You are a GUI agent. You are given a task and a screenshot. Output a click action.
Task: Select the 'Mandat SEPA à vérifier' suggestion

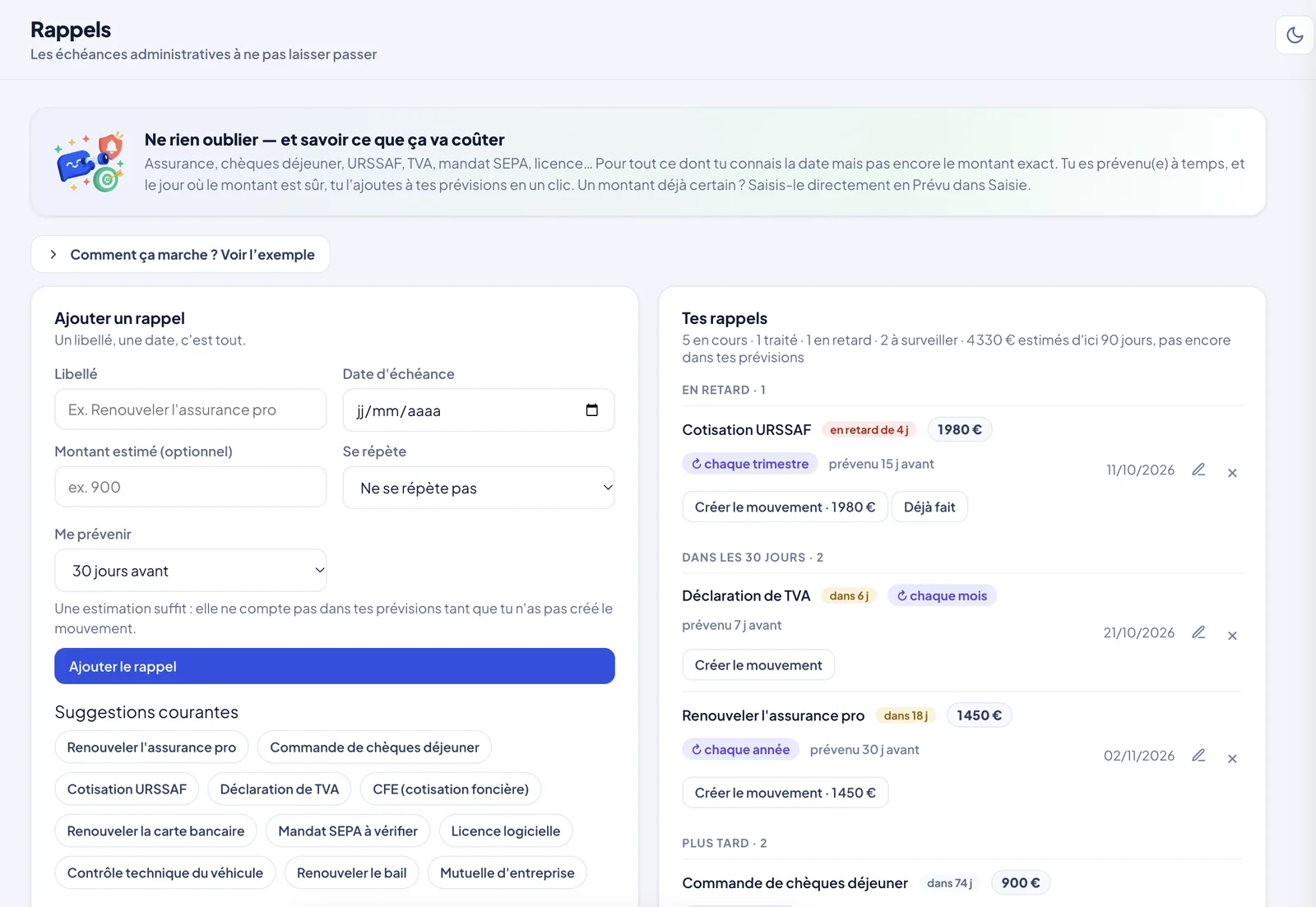(348, 831)
